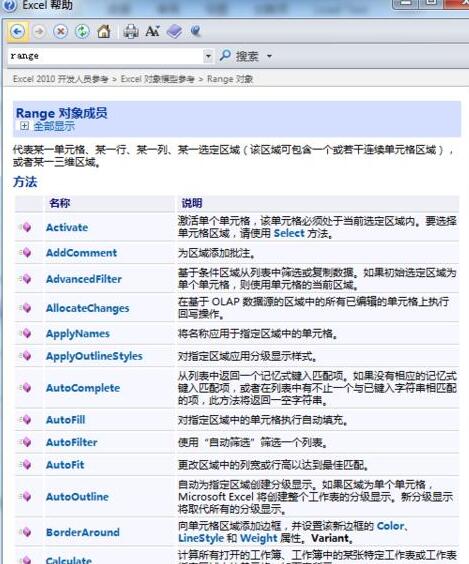Image resolution: width=469 pixels, height=564 pixels.
Task: Open the search box history dropdown
Action: [208, 56]
